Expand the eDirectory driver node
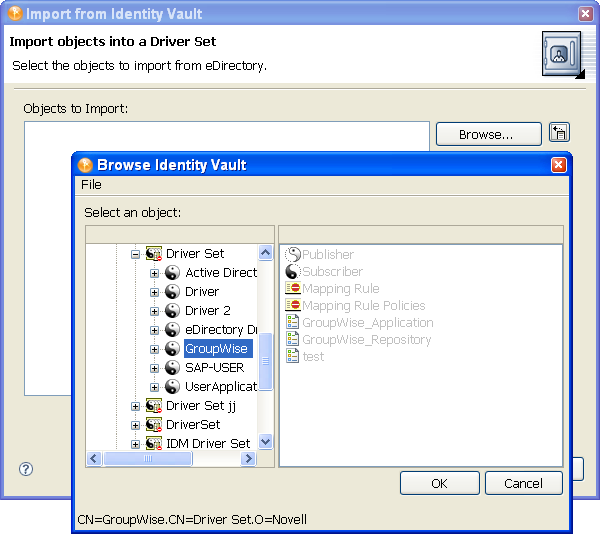This screenshot has height=534, width=600. click(154, 330)
